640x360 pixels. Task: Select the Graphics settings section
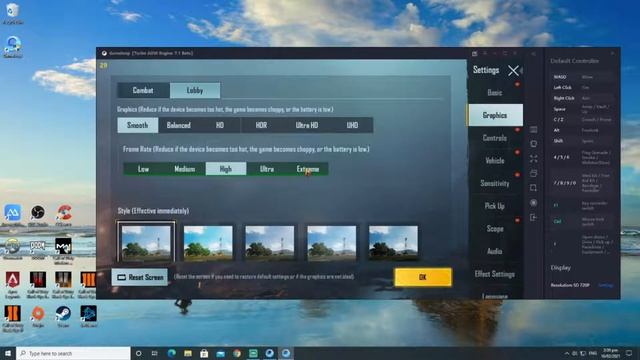[x=495, y=115]
